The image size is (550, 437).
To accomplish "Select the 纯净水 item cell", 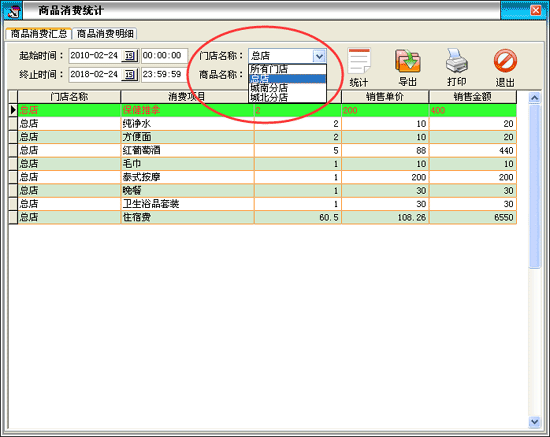I will (x=187, y=123).
